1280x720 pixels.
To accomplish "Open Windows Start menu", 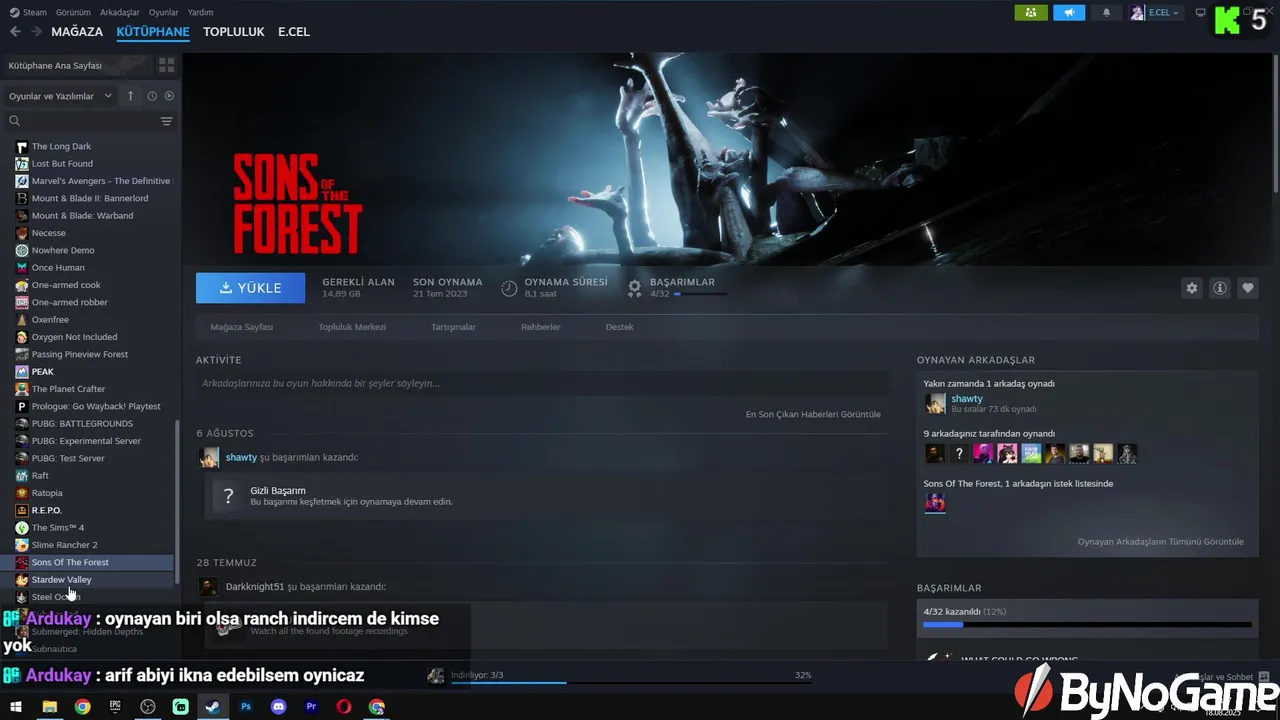I will tap(16, 707).
